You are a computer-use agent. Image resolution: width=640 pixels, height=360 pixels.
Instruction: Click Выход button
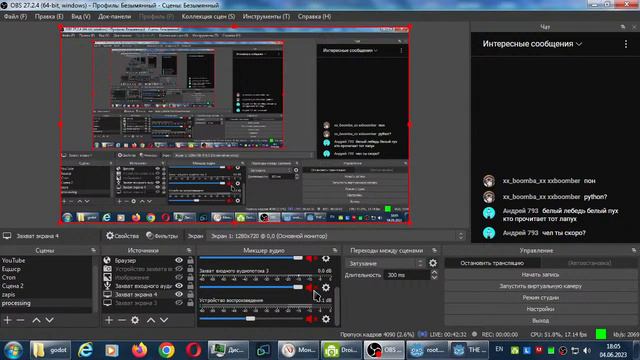coord(540,320)
